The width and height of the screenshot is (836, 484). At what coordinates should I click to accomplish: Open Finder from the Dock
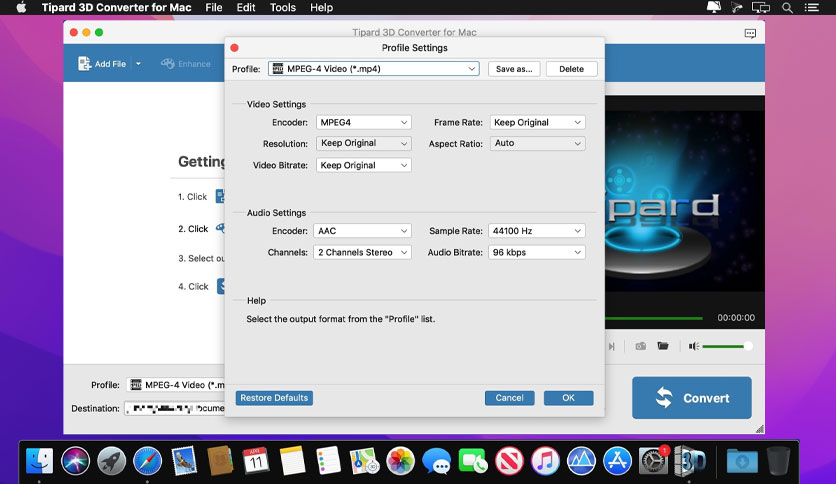tap(39, 461)
